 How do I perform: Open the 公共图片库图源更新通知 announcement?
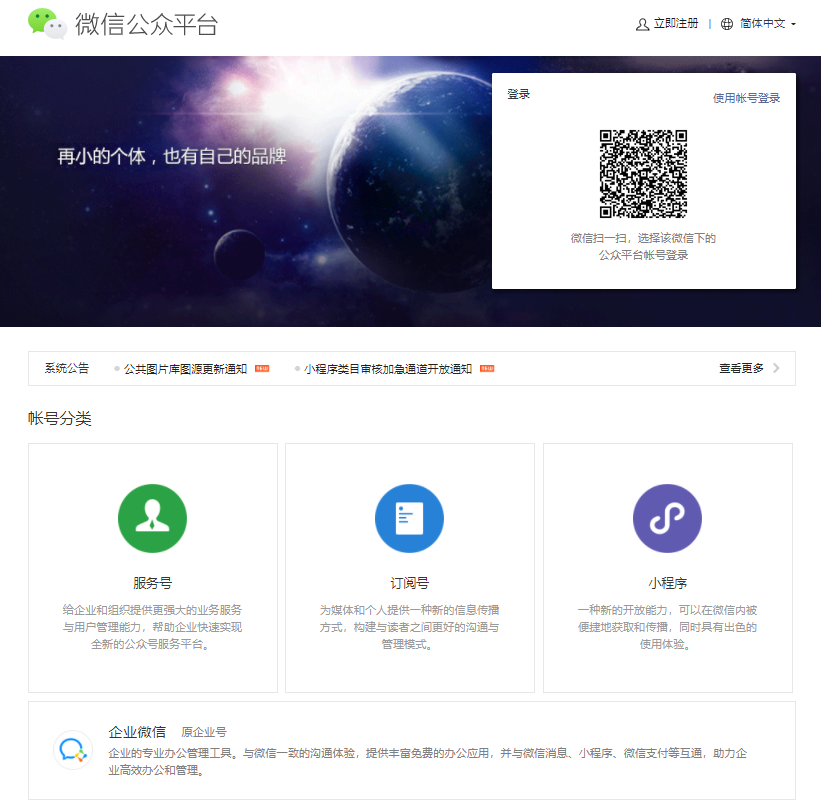click(185, 369)
